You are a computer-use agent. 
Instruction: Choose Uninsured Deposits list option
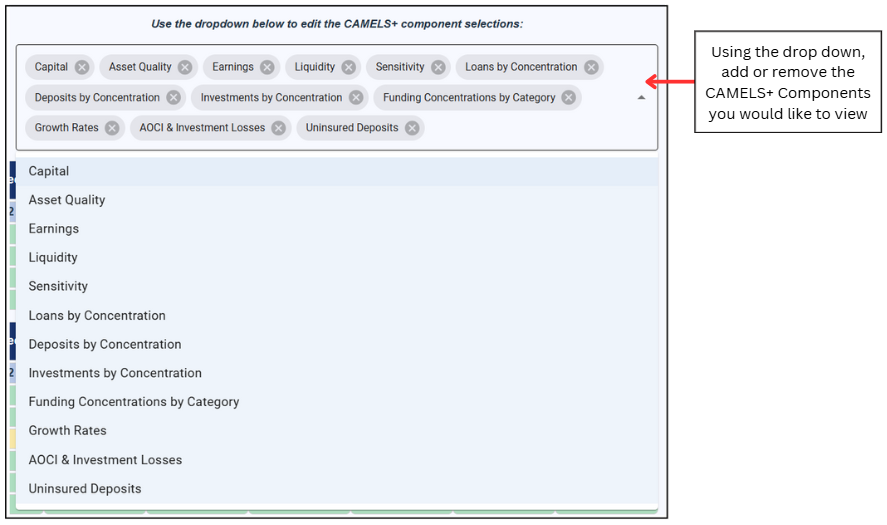[x=85, y=489]
